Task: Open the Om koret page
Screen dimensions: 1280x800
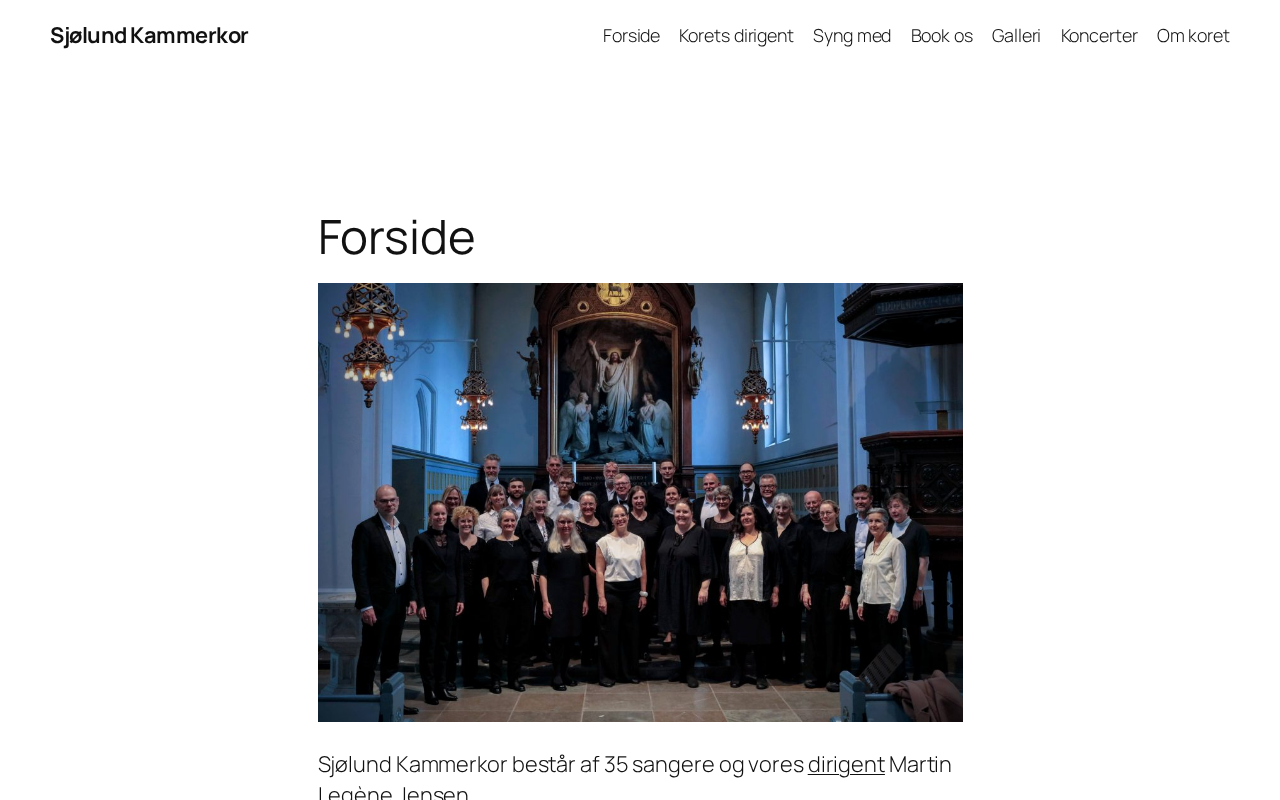Action: (x=1193, y=35)
